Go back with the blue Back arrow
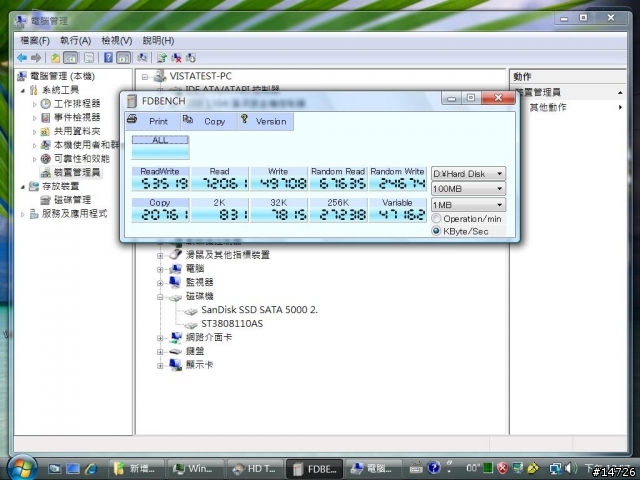The width and height of the screenshot is (640, 480). pos(22,58)
